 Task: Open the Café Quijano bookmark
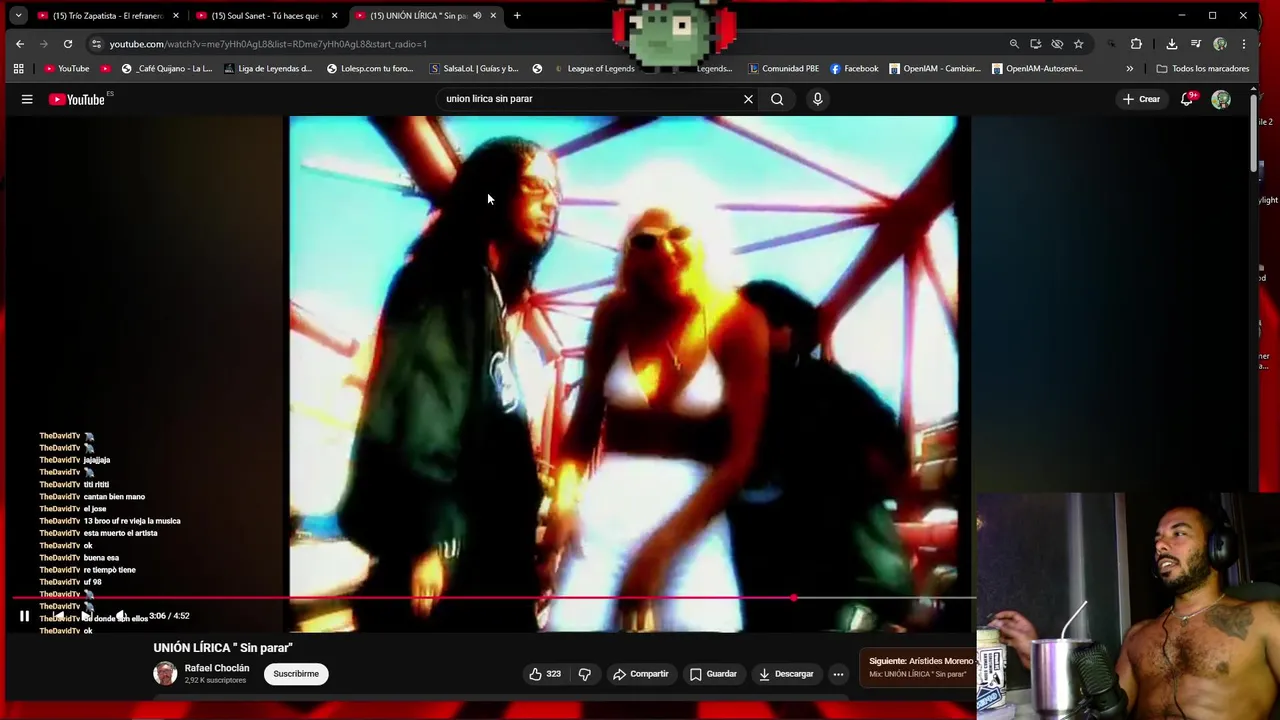pyautogui.click(x=167, y=69)
